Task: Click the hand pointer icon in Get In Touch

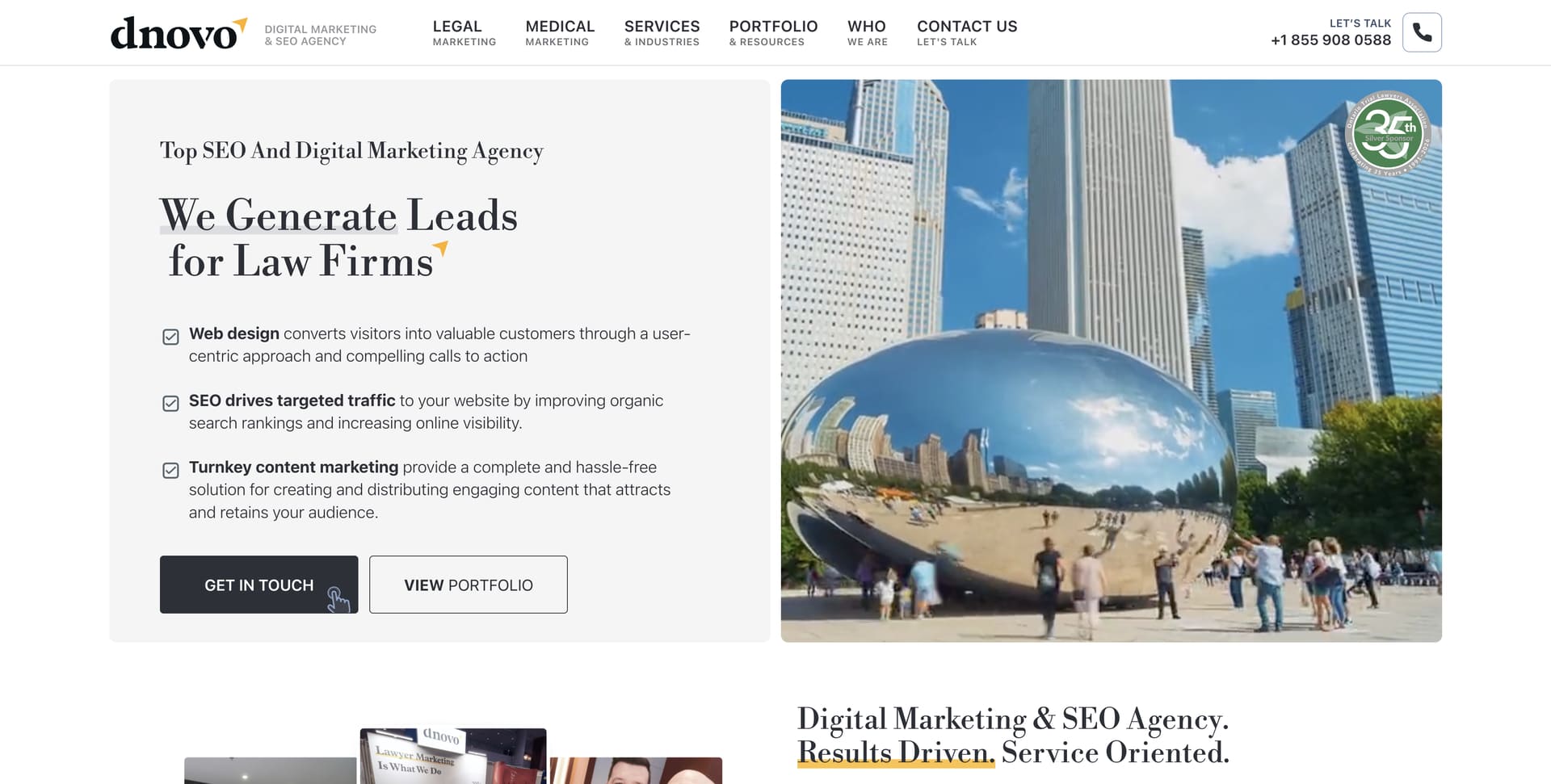Action: [338, 598]
